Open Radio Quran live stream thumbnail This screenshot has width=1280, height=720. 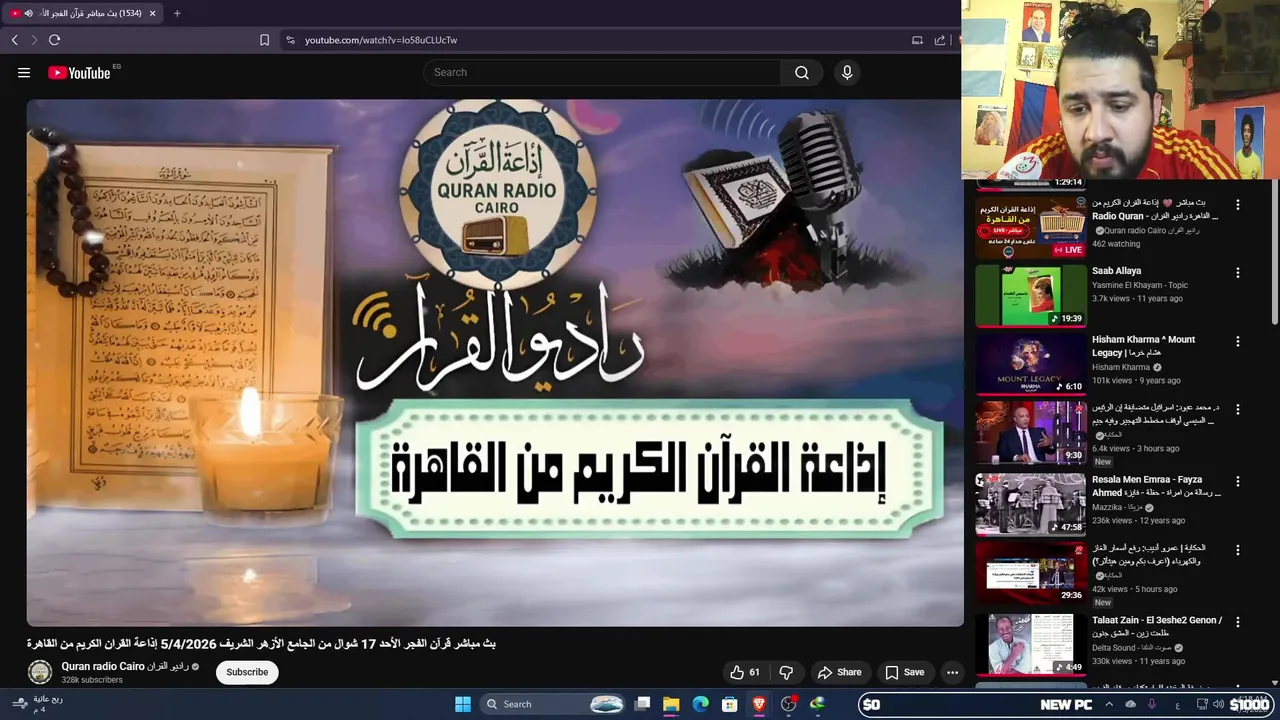point(1030,227)
